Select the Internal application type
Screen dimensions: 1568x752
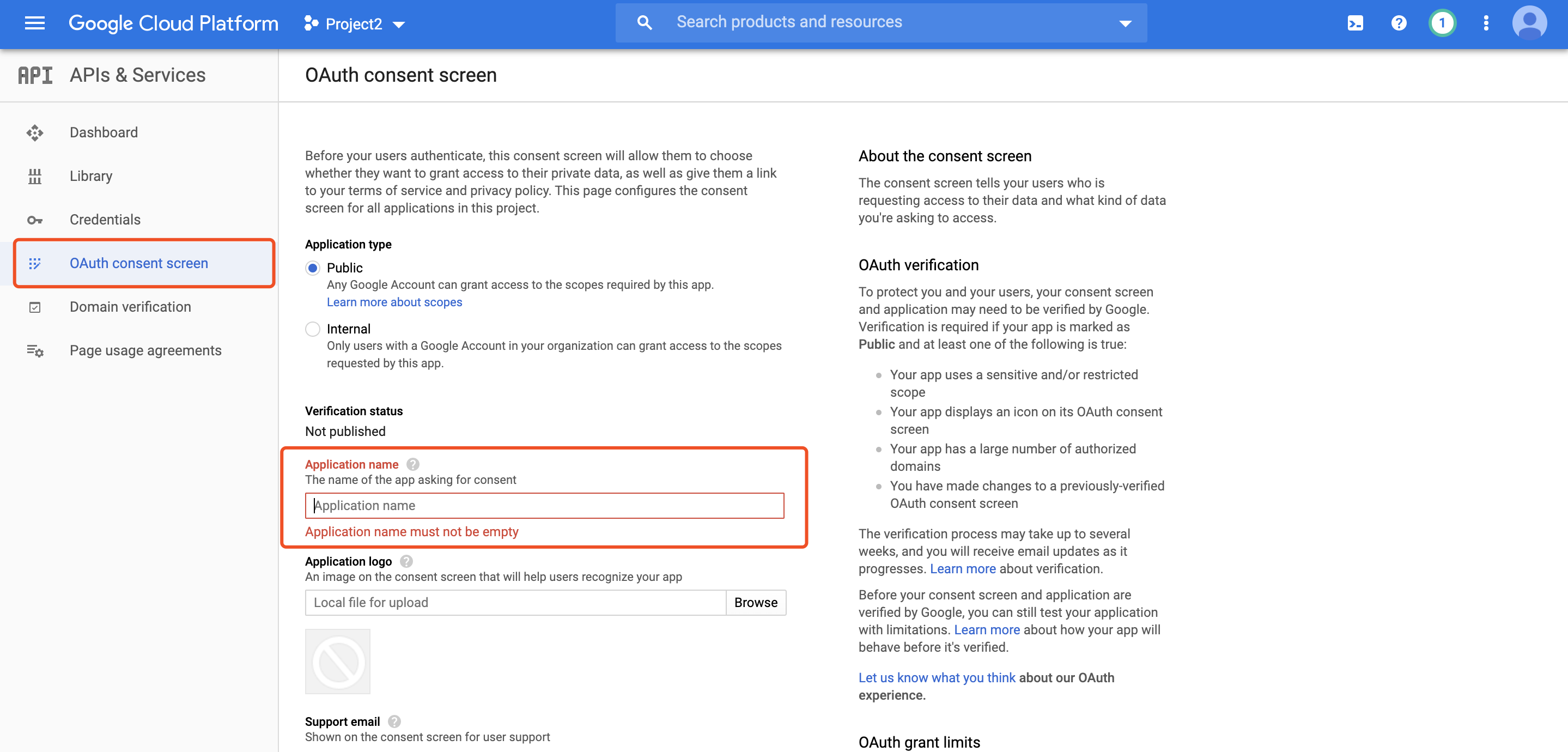pyautogui.click(x=313, y=329)
